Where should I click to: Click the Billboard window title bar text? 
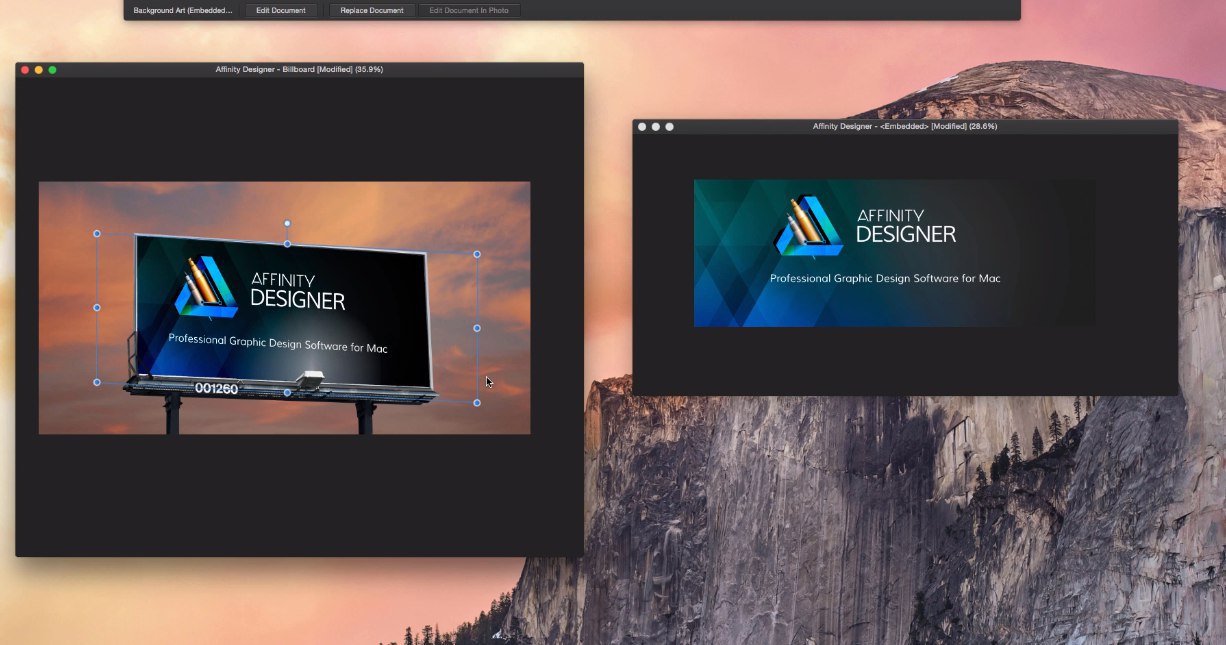[299, 70]
